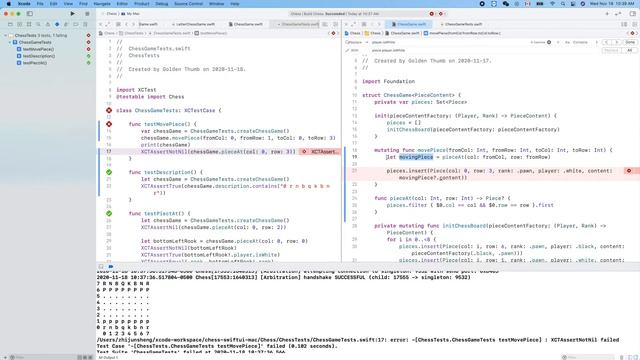The height and width of the screenshot is (360, 640).
Task: Click the Replace All button
Action: [629, 50]
